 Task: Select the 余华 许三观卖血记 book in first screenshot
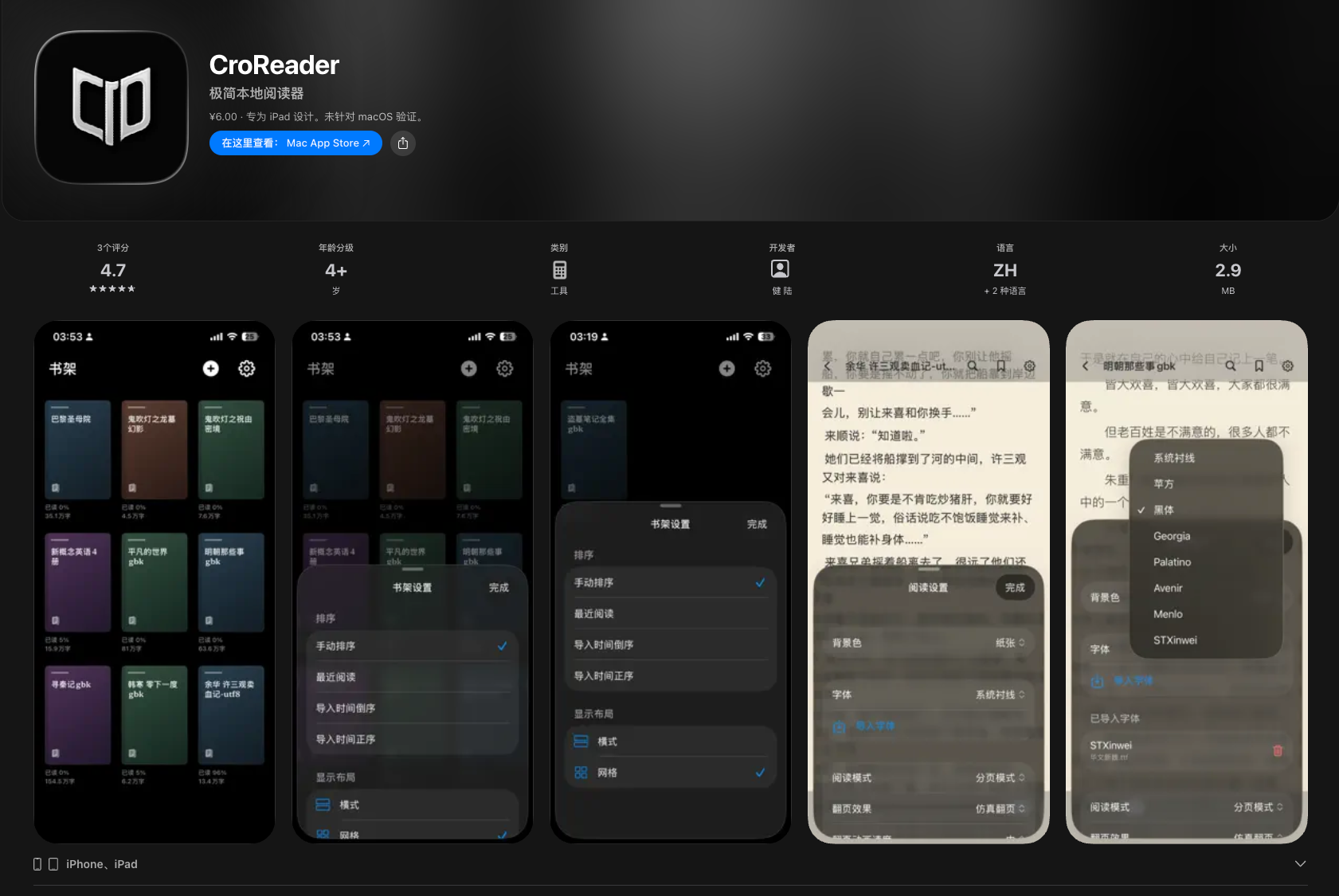pos(231,715)
